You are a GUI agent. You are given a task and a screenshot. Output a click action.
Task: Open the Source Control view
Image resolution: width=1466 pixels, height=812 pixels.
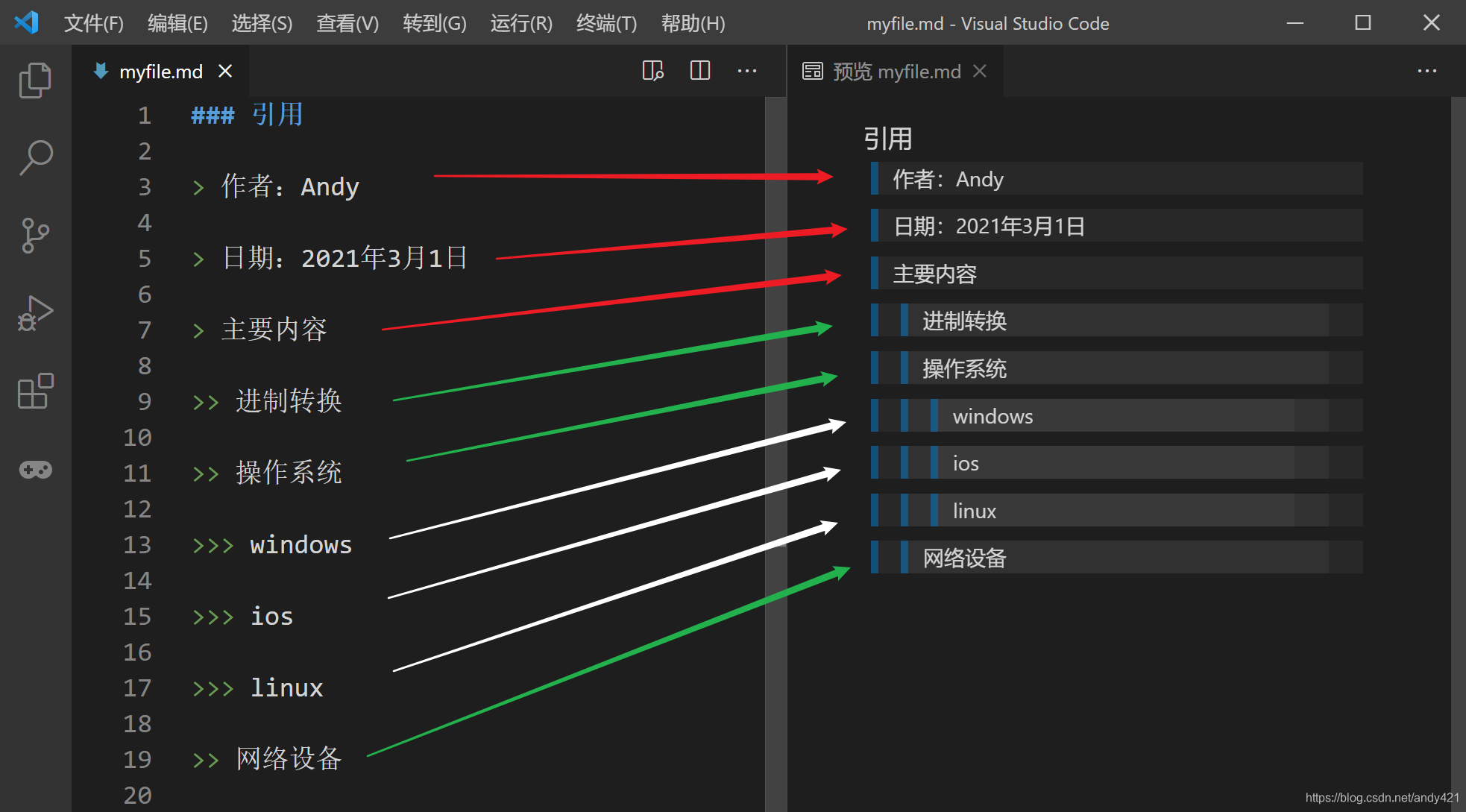(35, 236)
